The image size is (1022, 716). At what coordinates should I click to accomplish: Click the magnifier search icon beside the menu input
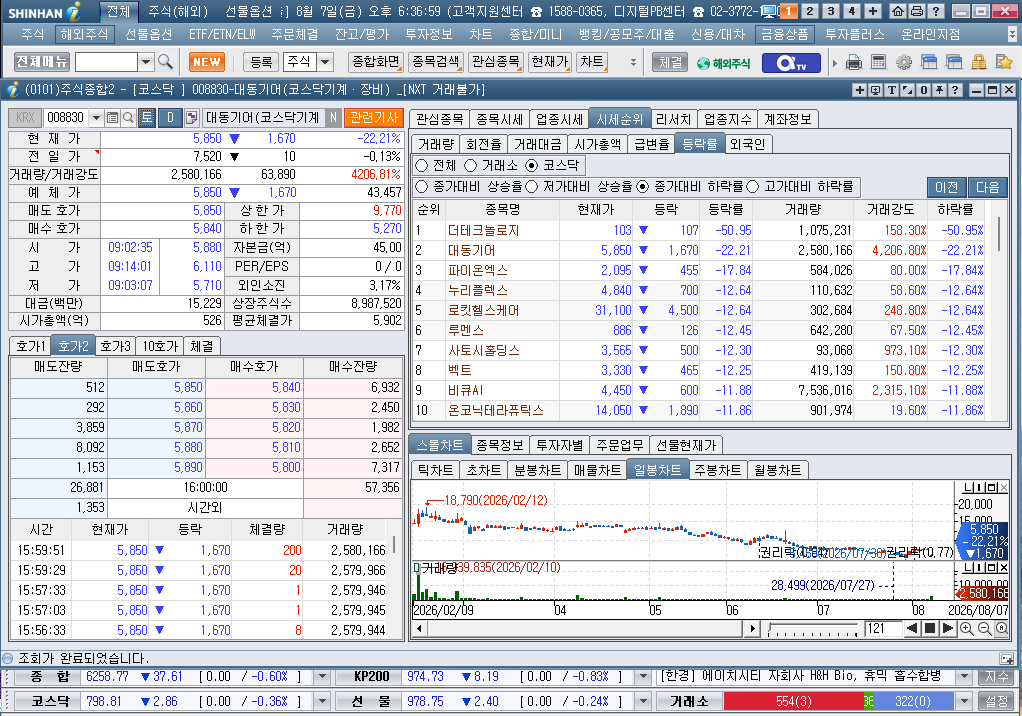click(166, 62)
